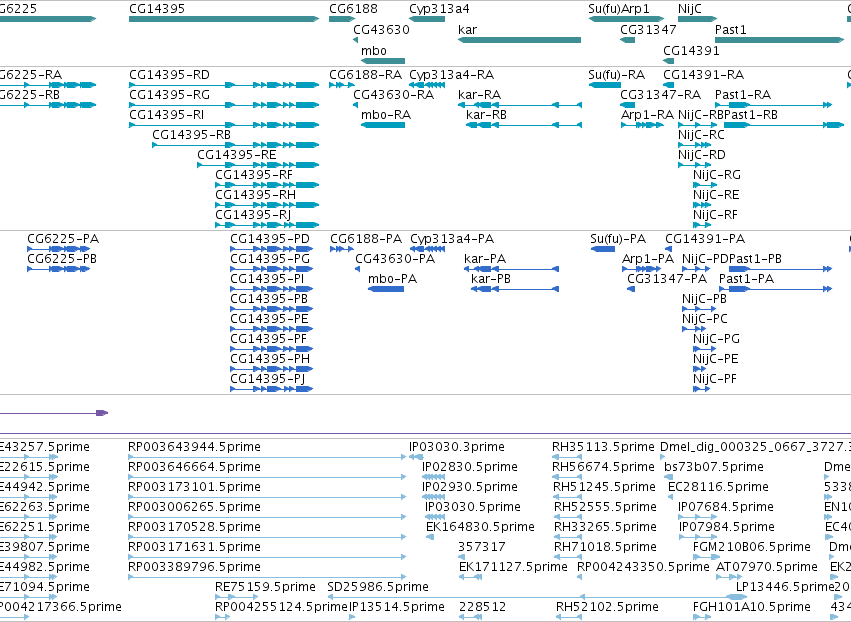Click transcript CG14395-RH
851x622 pixels.
point(267,205)
